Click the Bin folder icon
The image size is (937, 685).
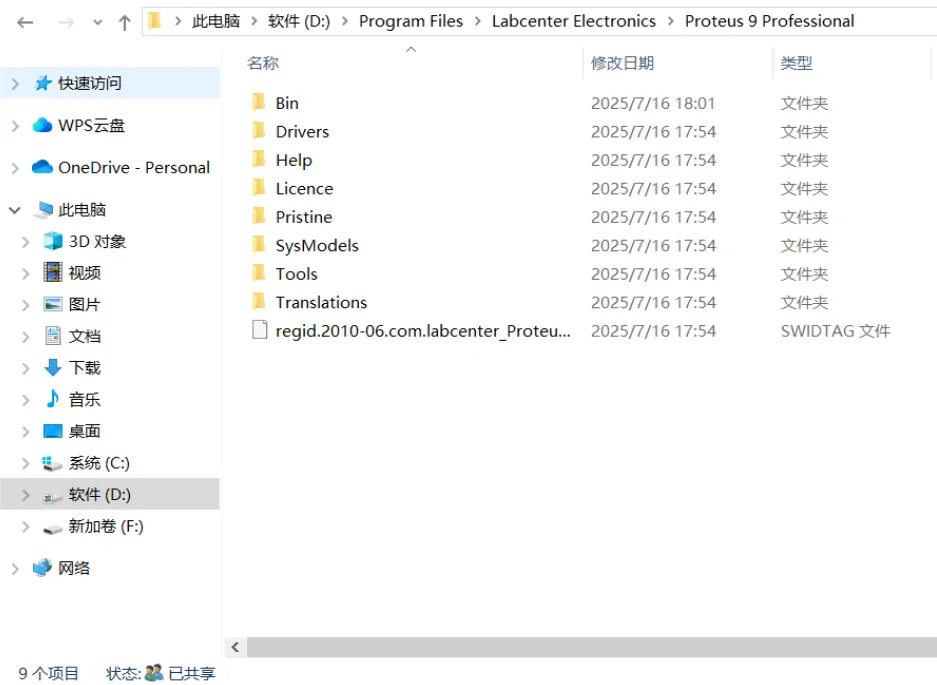click(x=259, y=102)
